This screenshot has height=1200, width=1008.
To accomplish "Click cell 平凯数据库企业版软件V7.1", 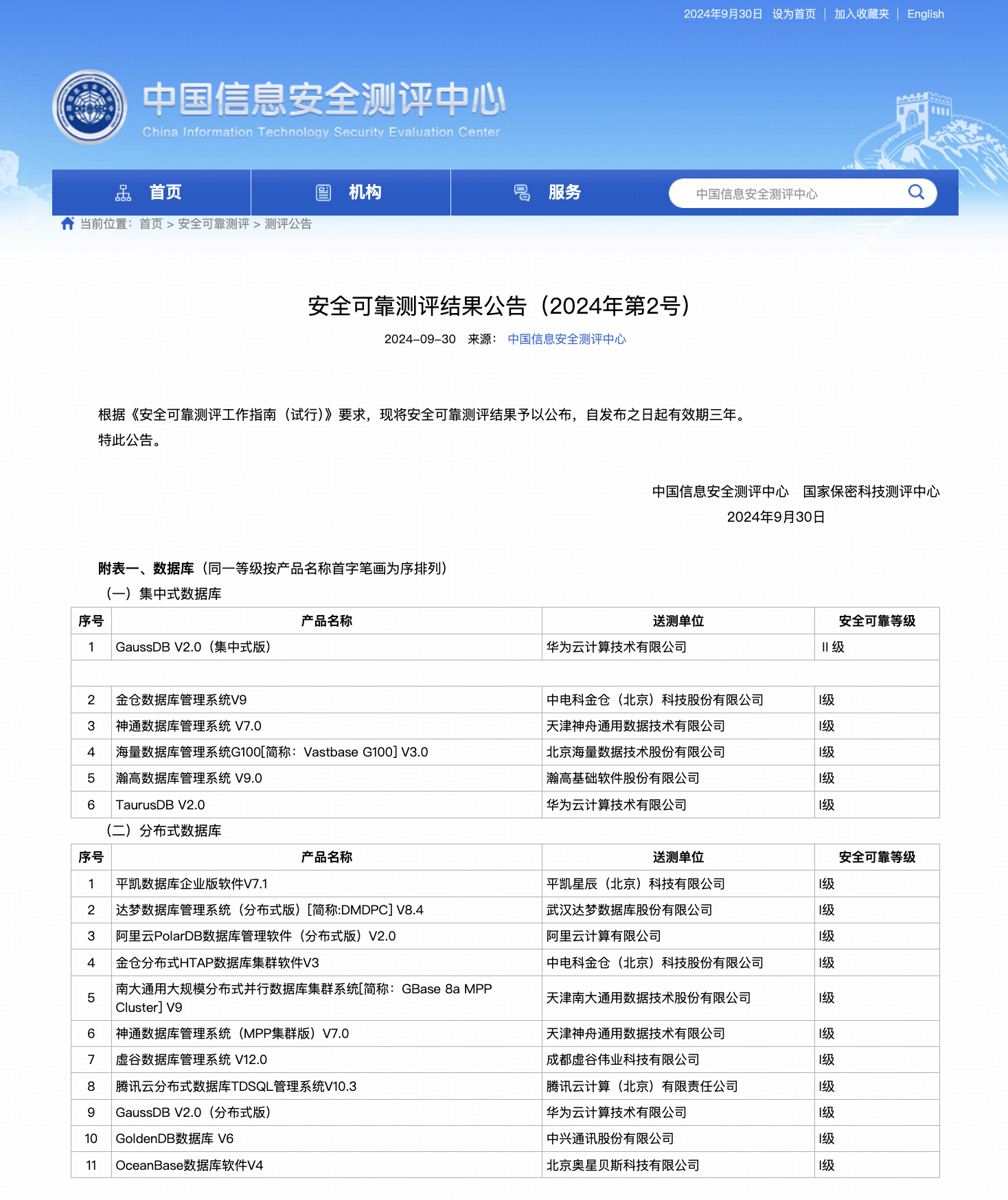I will [327, 884].
